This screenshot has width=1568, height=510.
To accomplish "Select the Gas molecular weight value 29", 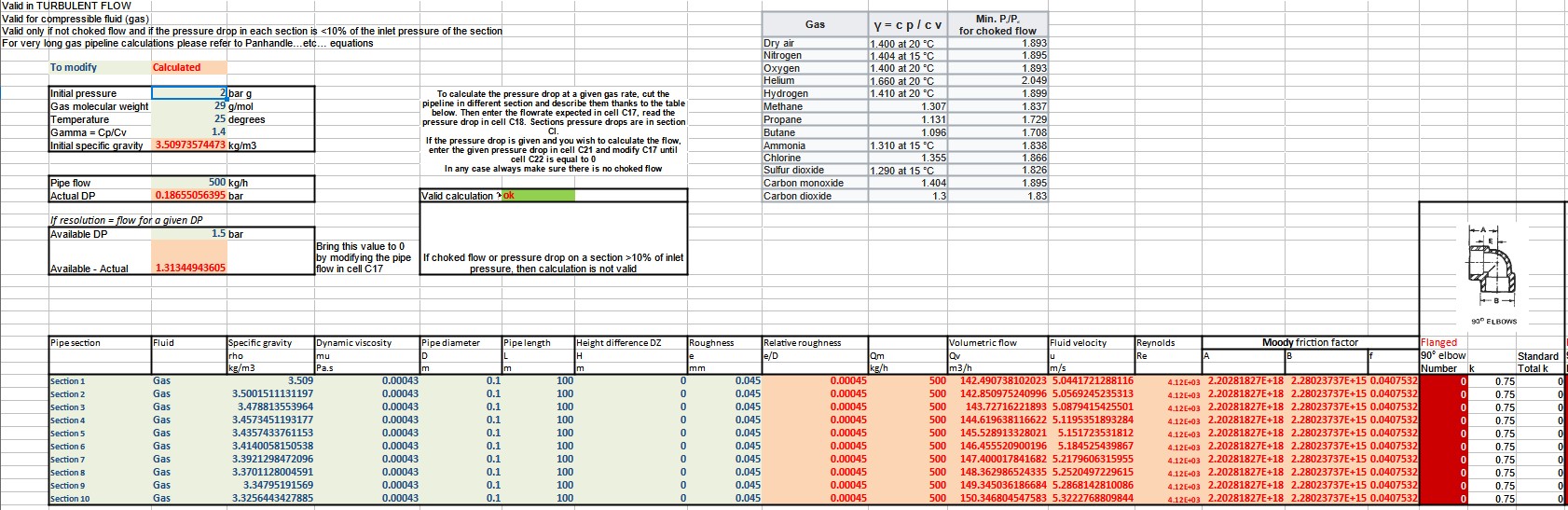I will click(x=189, y=106).
